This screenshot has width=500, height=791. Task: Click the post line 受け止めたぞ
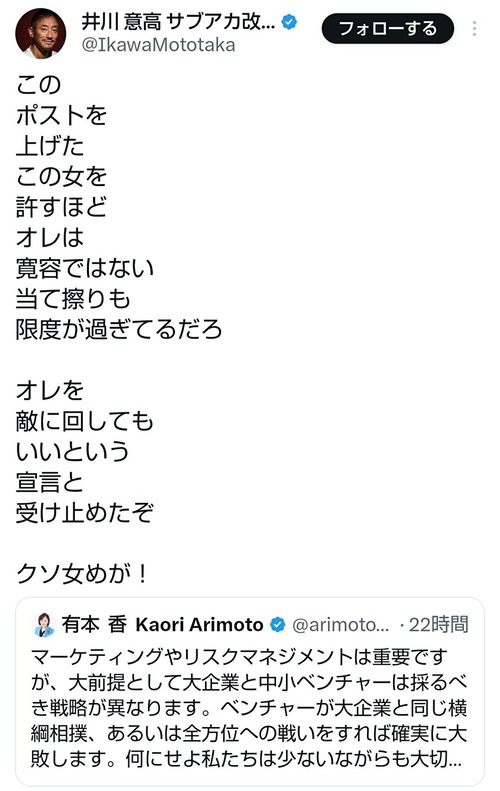coord(85,513)
